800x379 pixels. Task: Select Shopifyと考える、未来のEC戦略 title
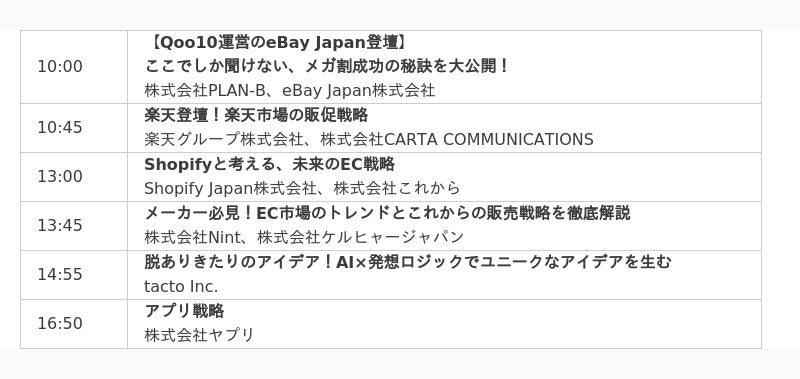(x=269, y=164)
